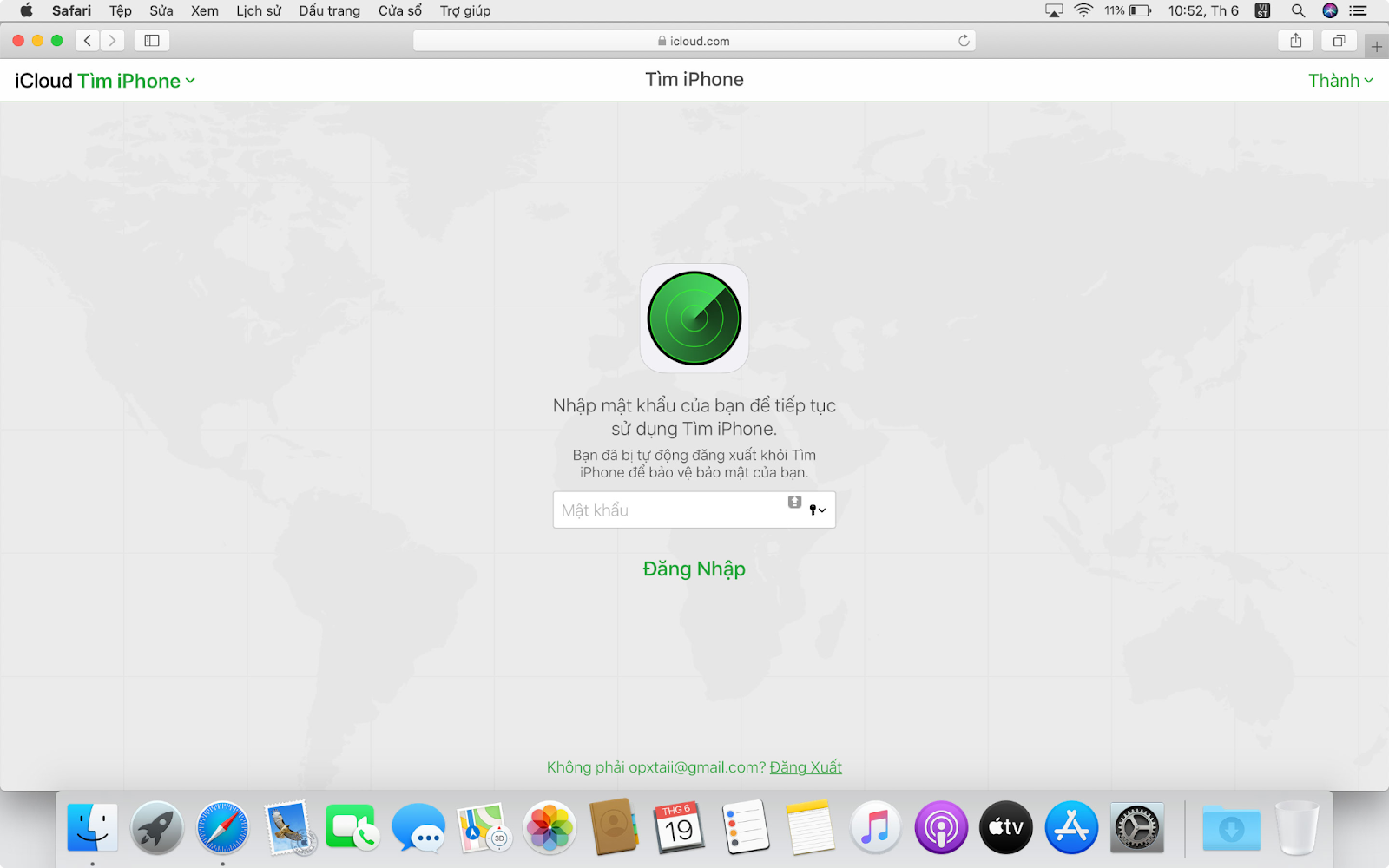Viewport: 1389px width, 868px height.
Task: Open App Store in the Dock
Action: pyautogui.click(x=1071, y=828)
